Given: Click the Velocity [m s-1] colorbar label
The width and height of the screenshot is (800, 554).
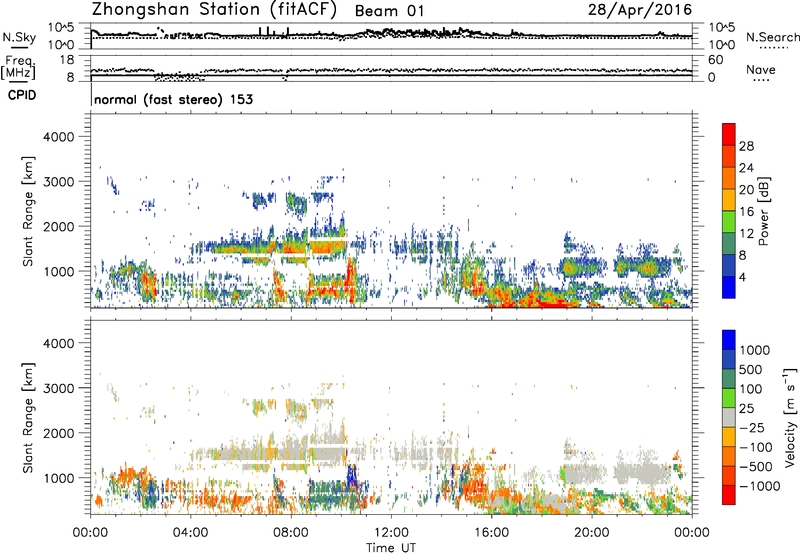Looking at the screenshot, I should [x=791, y=417].
